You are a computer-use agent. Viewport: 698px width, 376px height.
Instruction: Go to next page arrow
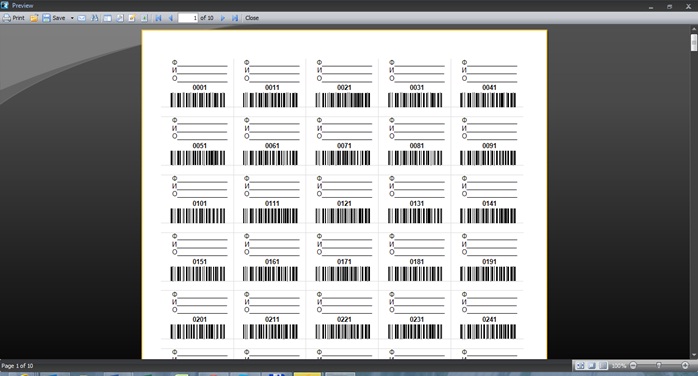coord(223,18)
